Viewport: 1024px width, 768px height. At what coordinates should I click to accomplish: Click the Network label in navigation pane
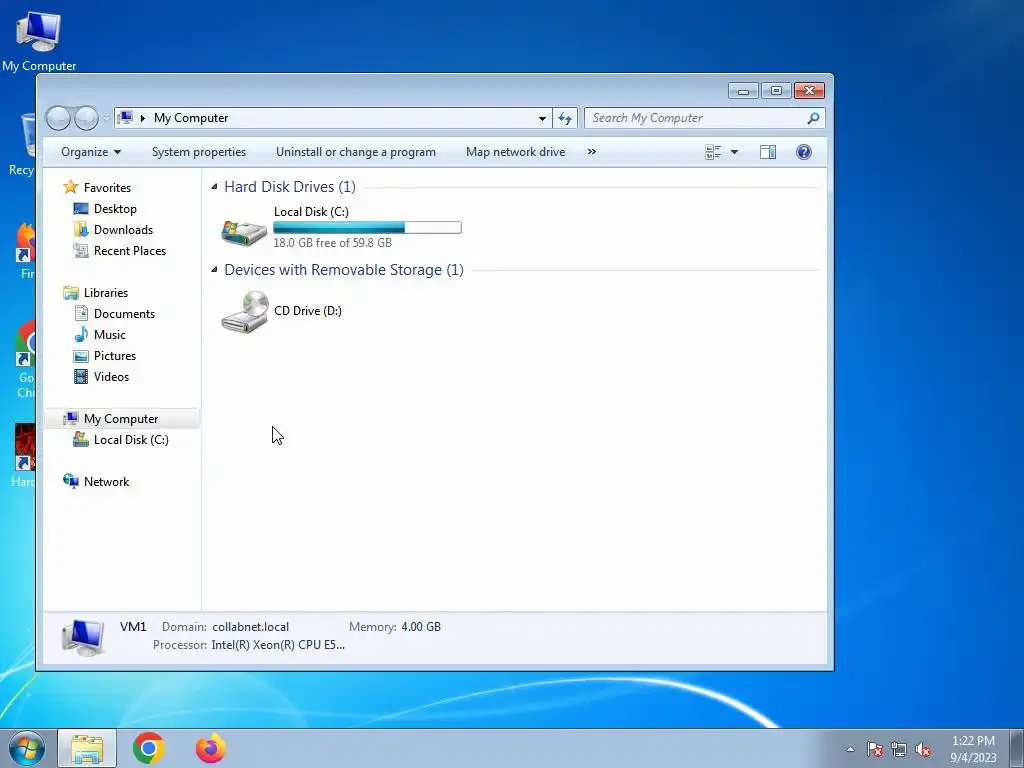pyautogui.click(x=106, y=481)
